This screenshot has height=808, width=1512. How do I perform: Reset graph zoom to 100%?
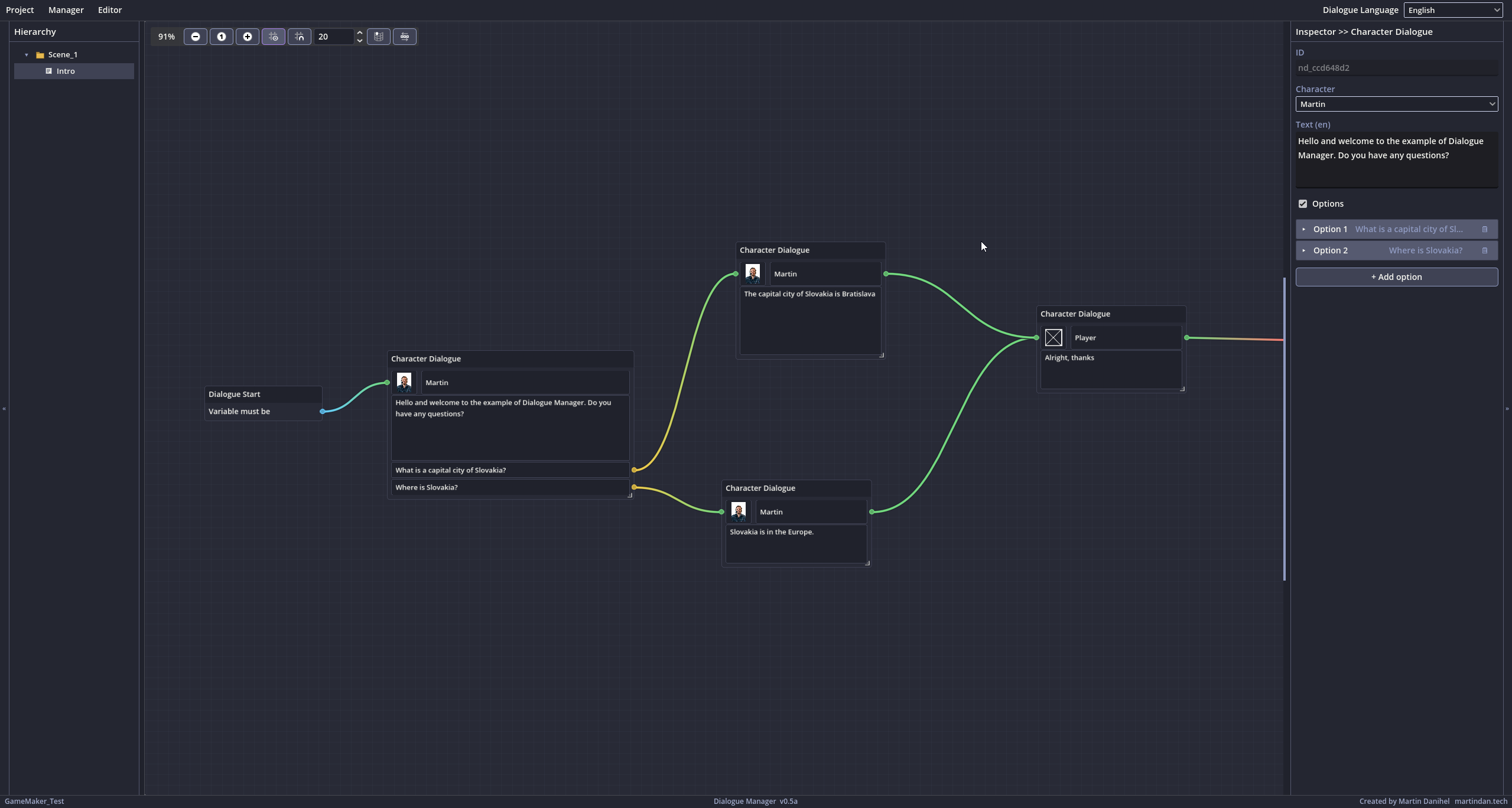(x=222, y=37)
